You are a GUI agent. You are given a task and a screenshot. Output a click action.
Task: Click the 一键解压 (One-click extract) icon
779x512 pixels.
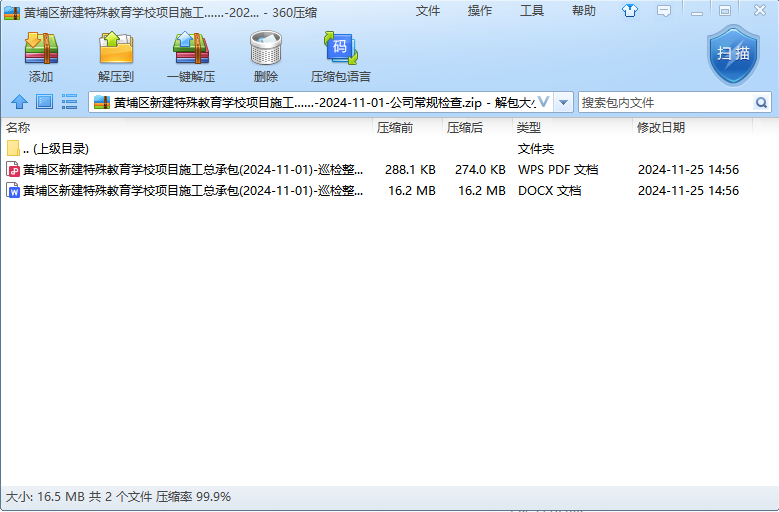point(190,57)
